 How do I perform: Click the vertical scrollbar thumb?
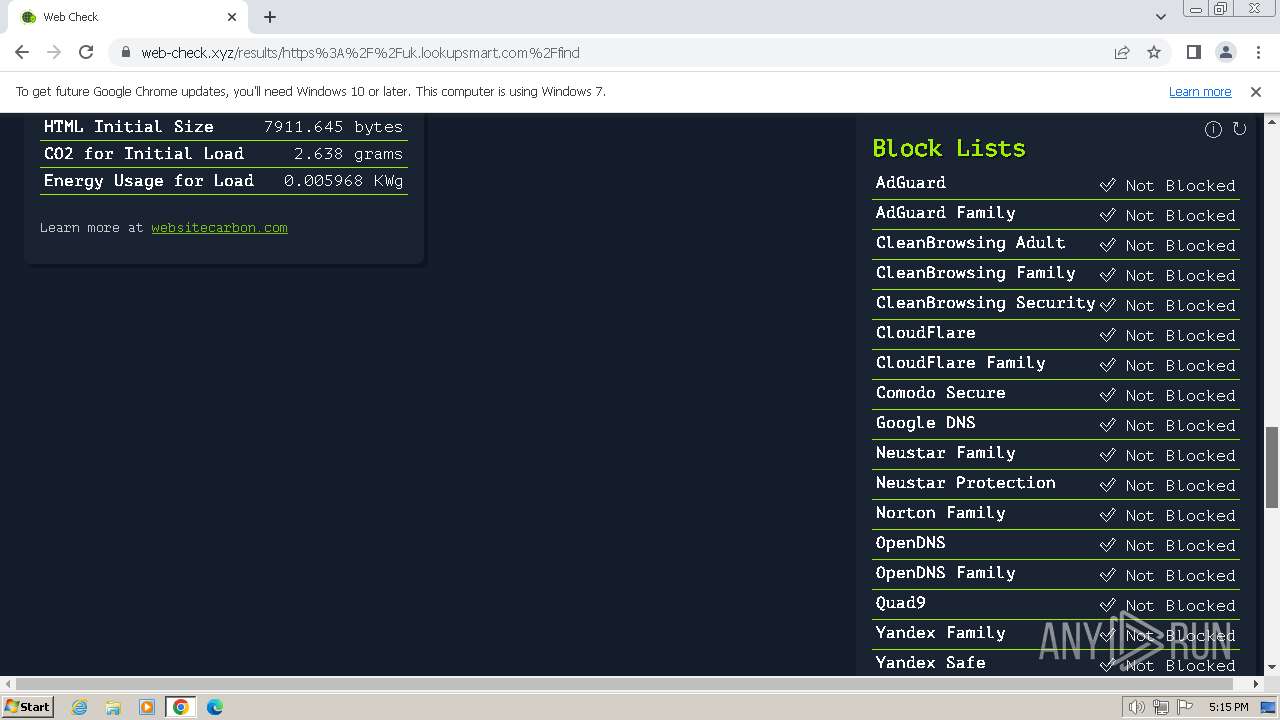tap(1272, 467)
